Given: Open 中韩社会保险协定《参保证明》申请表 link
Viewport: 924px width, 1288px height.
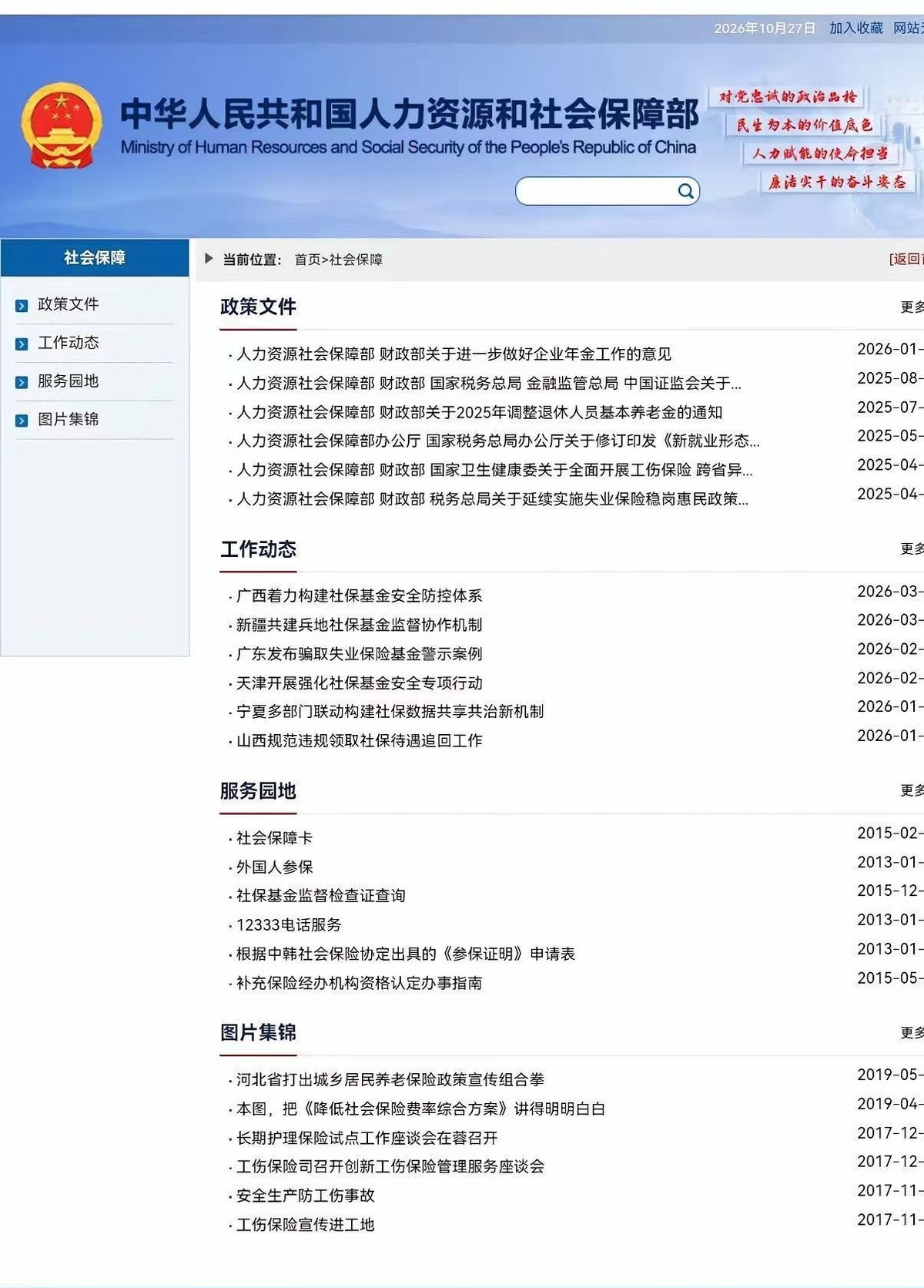Looking at the screenshot, I should click(x=405, y=954).
